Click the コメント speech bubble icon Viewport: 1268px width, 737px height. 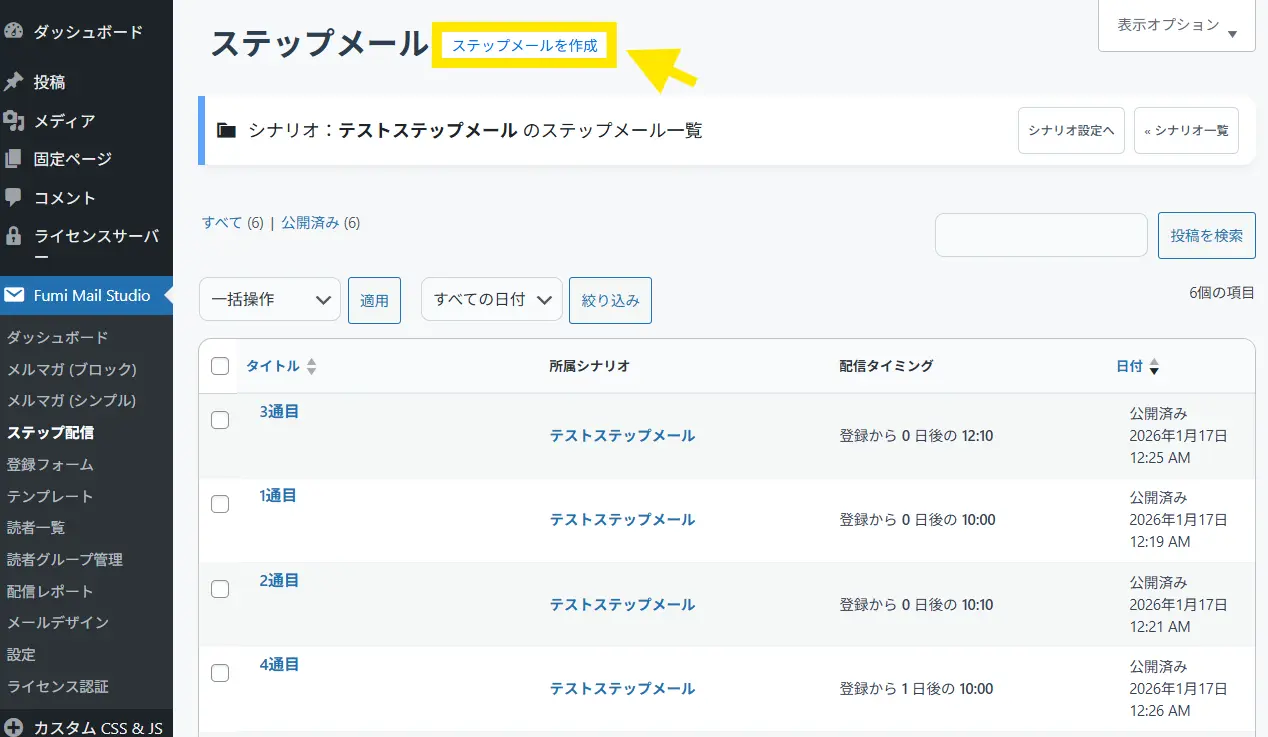coord(14,198)
